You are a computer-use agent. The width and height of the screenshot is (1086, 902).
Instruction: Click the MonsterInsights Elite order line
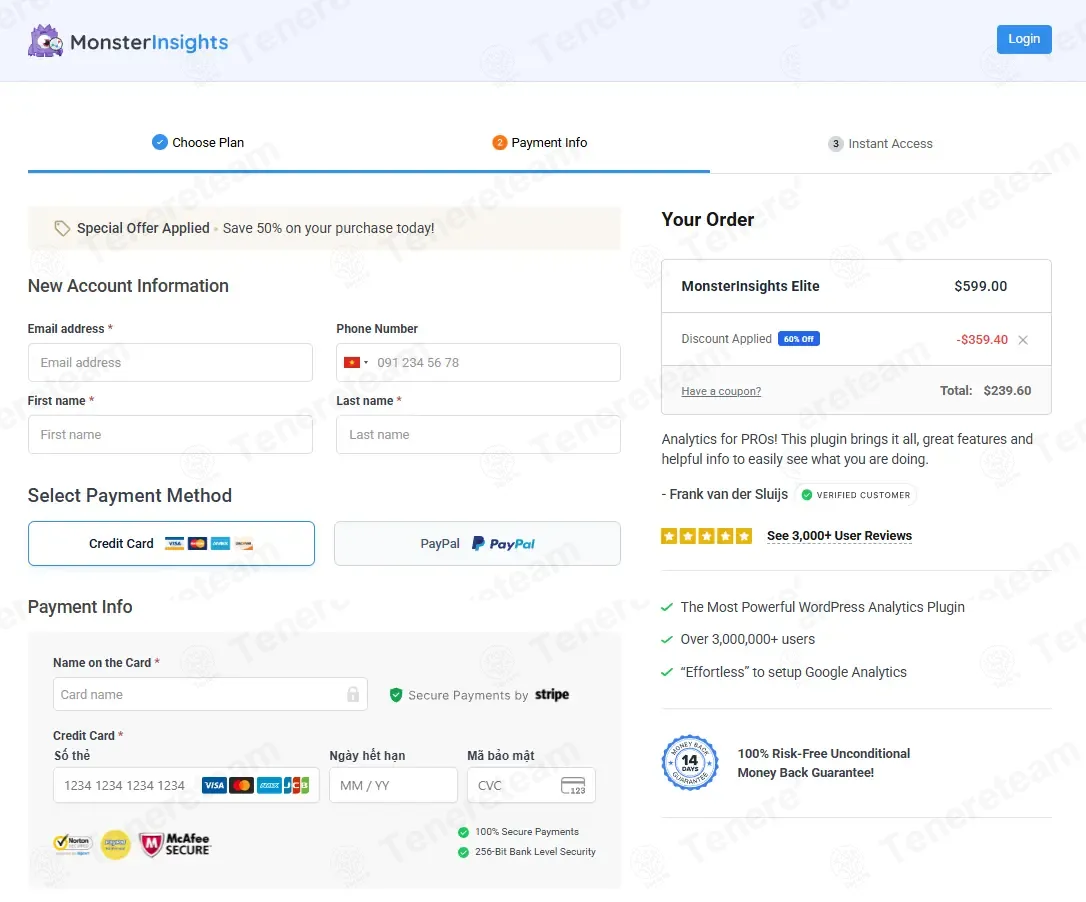pyautogui.click(x=856, y=286)
